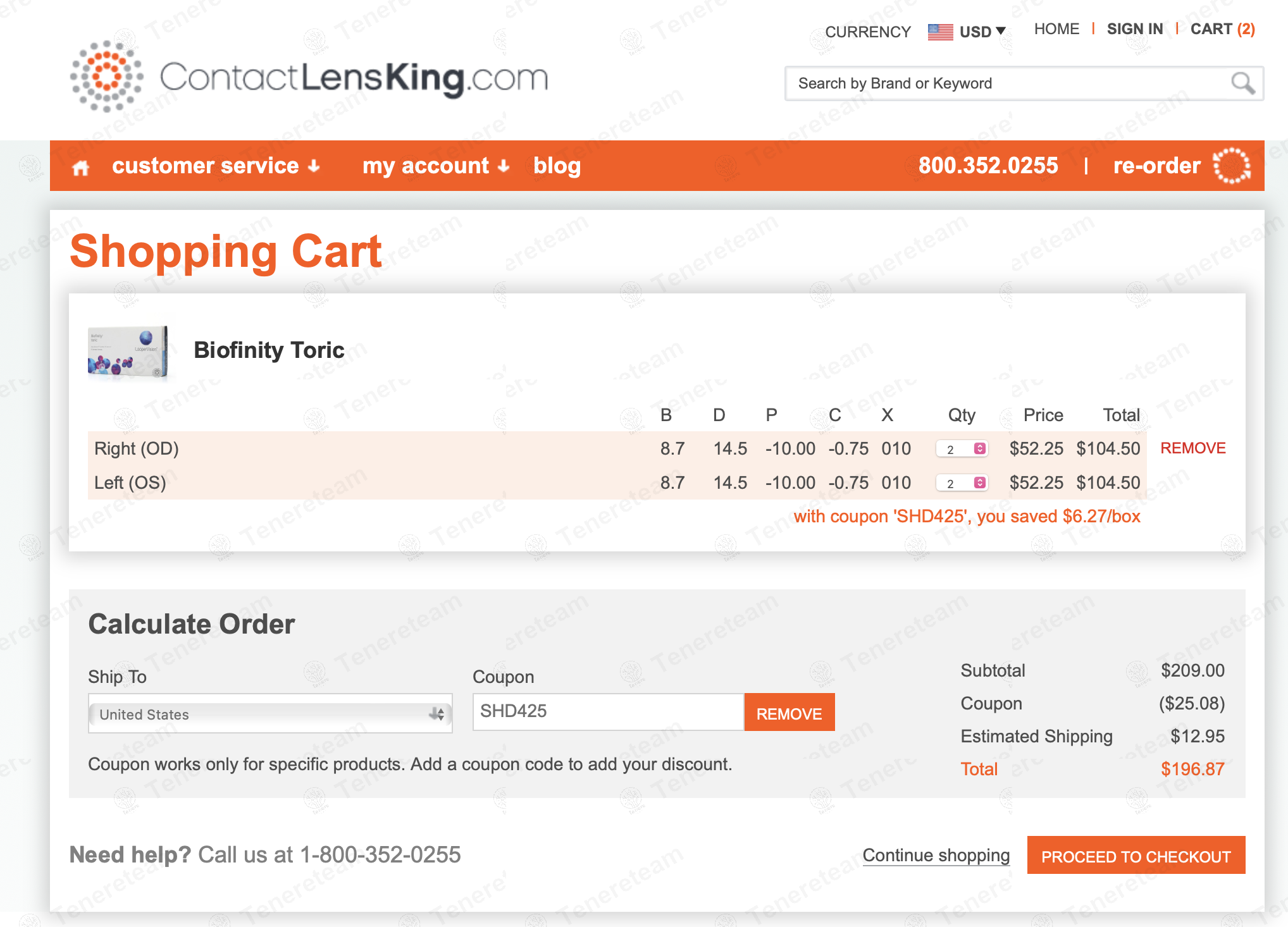Open the blog menu item

pos(557,166)
